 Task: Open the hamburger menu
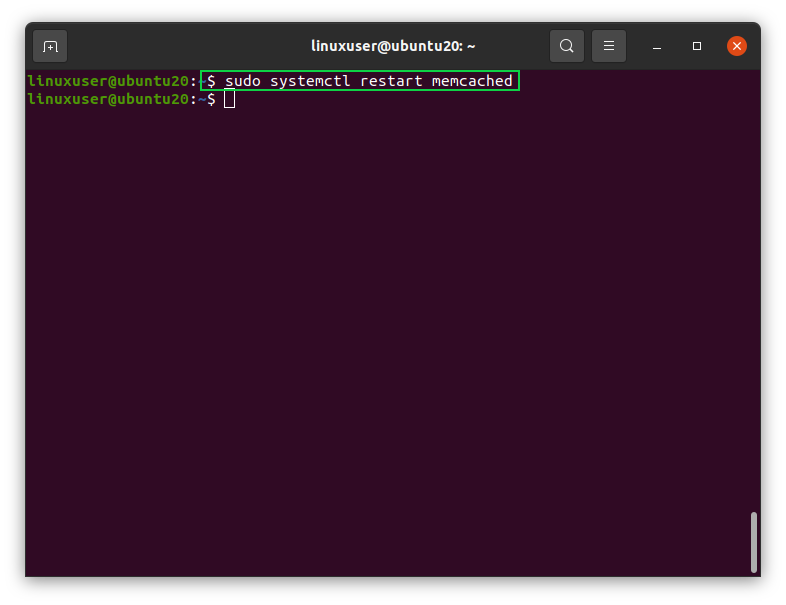pyautogui.click(x=609, y=46)
